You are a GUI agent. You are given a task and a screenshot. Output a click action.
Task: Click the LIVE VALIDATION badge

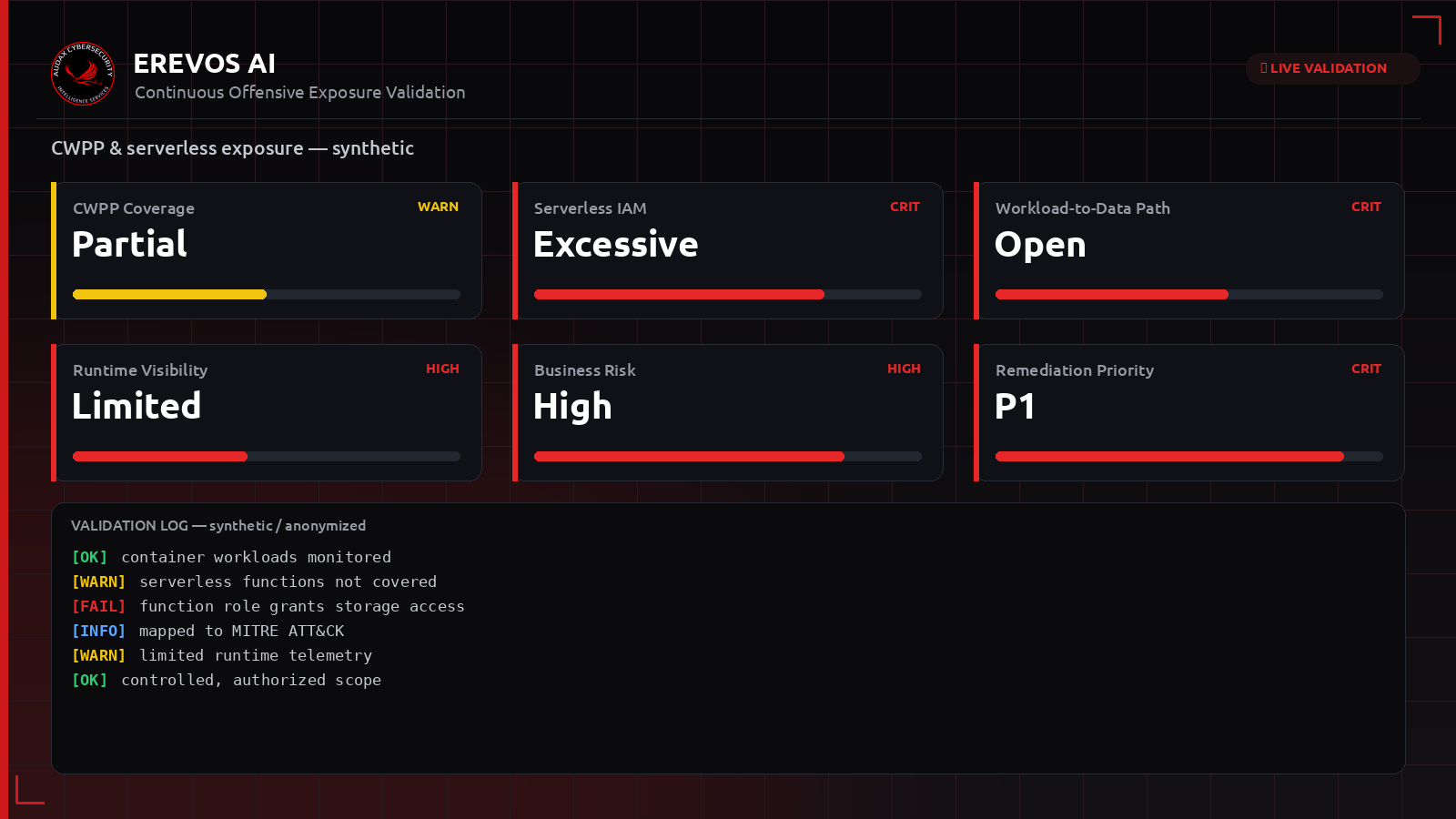tap(1332, 68)
